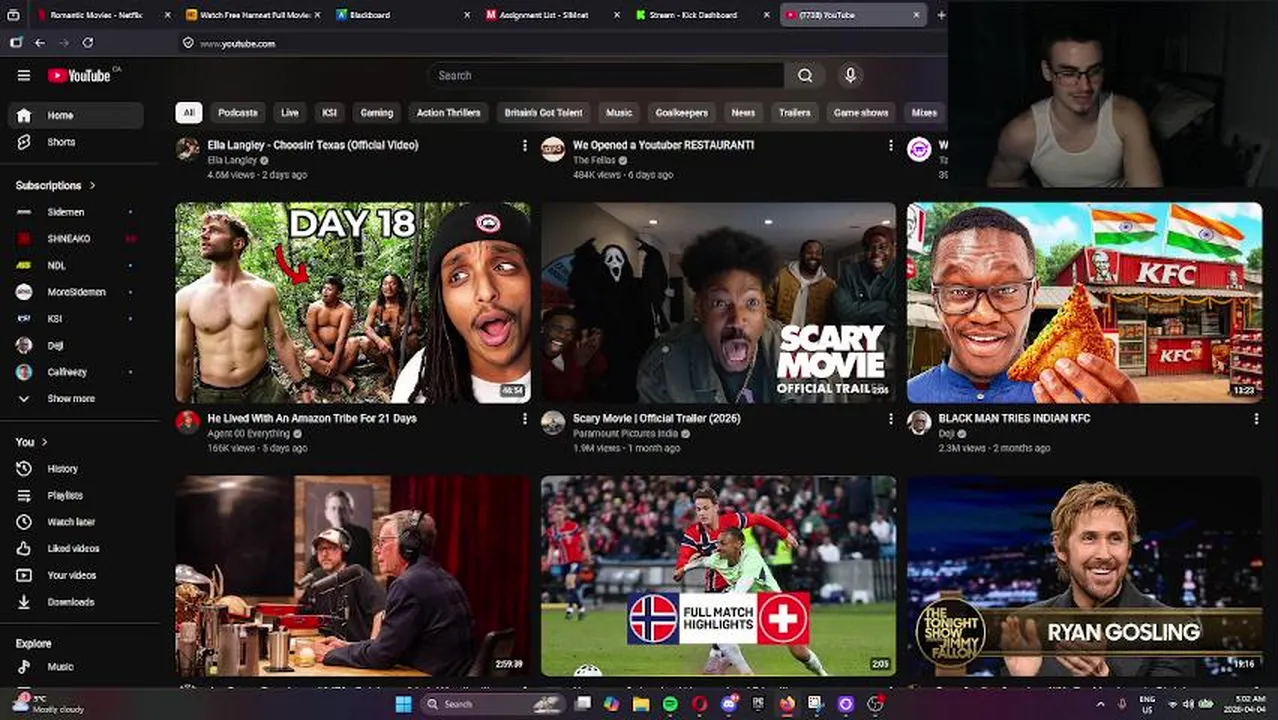Go to YouTube home via the logo
The width and height of the screenshot is (1278, 720).
[79, 75]
